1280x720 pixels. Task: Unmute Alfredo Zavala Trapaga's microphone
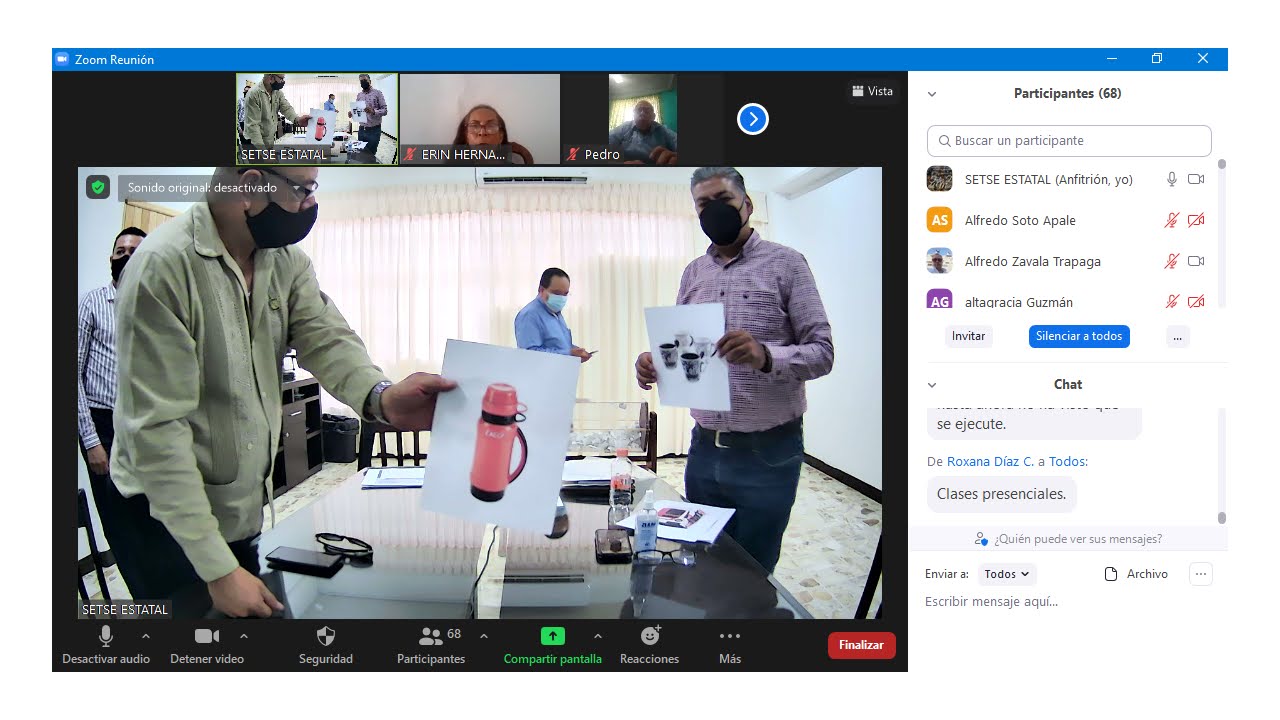(x=1172, y=261)
